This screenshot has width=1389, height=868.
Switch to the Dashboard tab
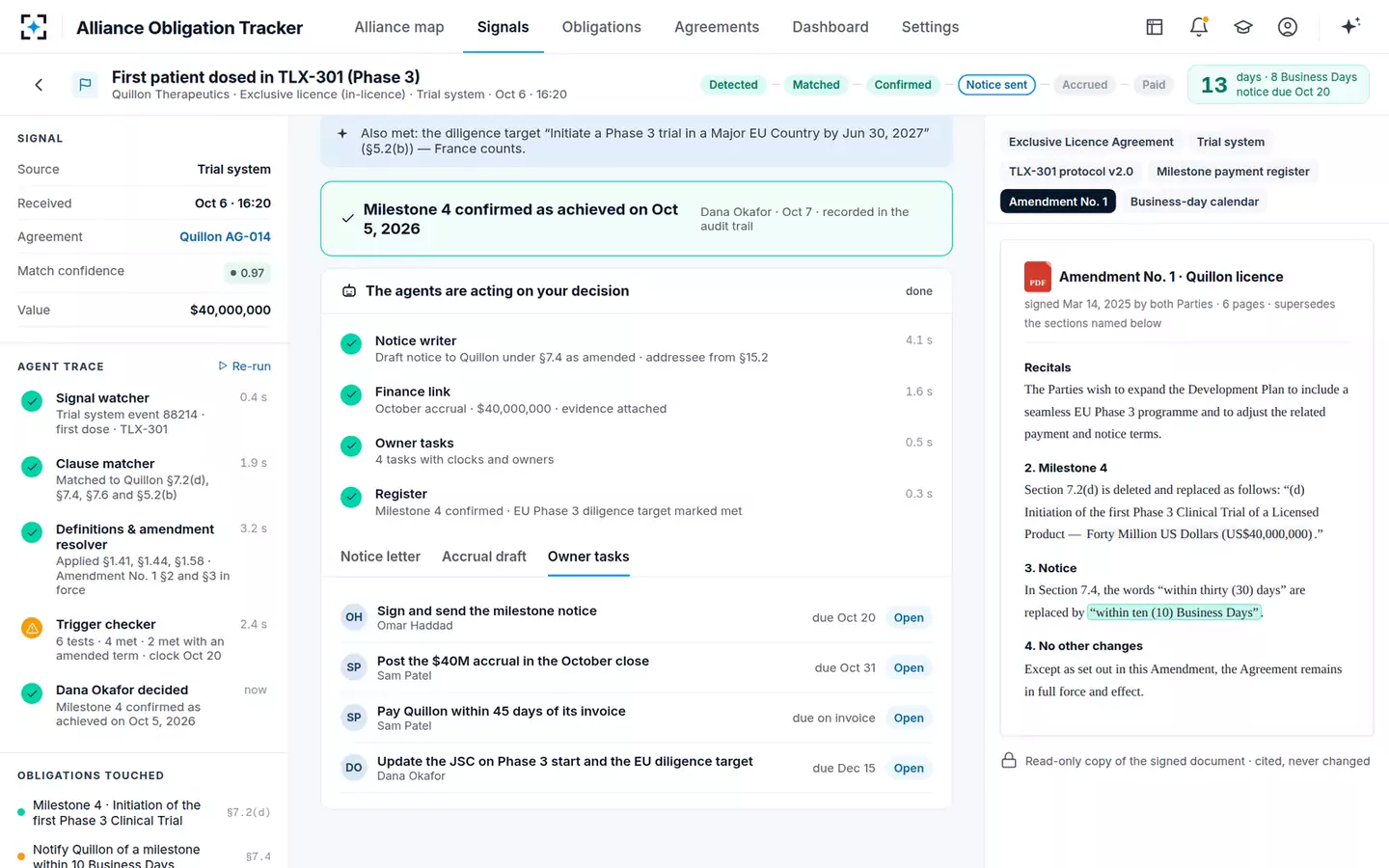[831, 27]
